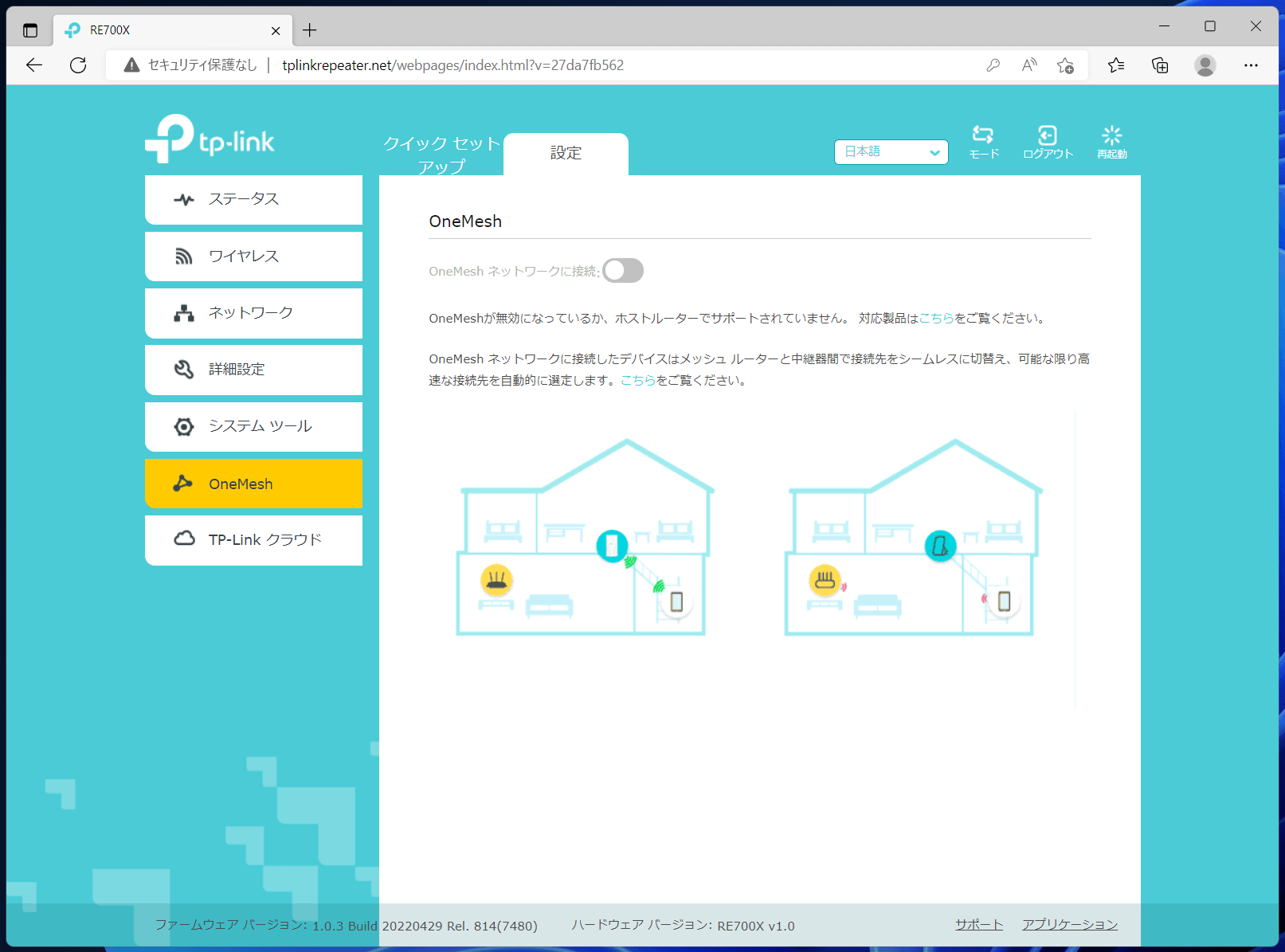Click the left OneMesh house illustration
The width and height of the screenshot is (1285, 952).
point(584,538)
